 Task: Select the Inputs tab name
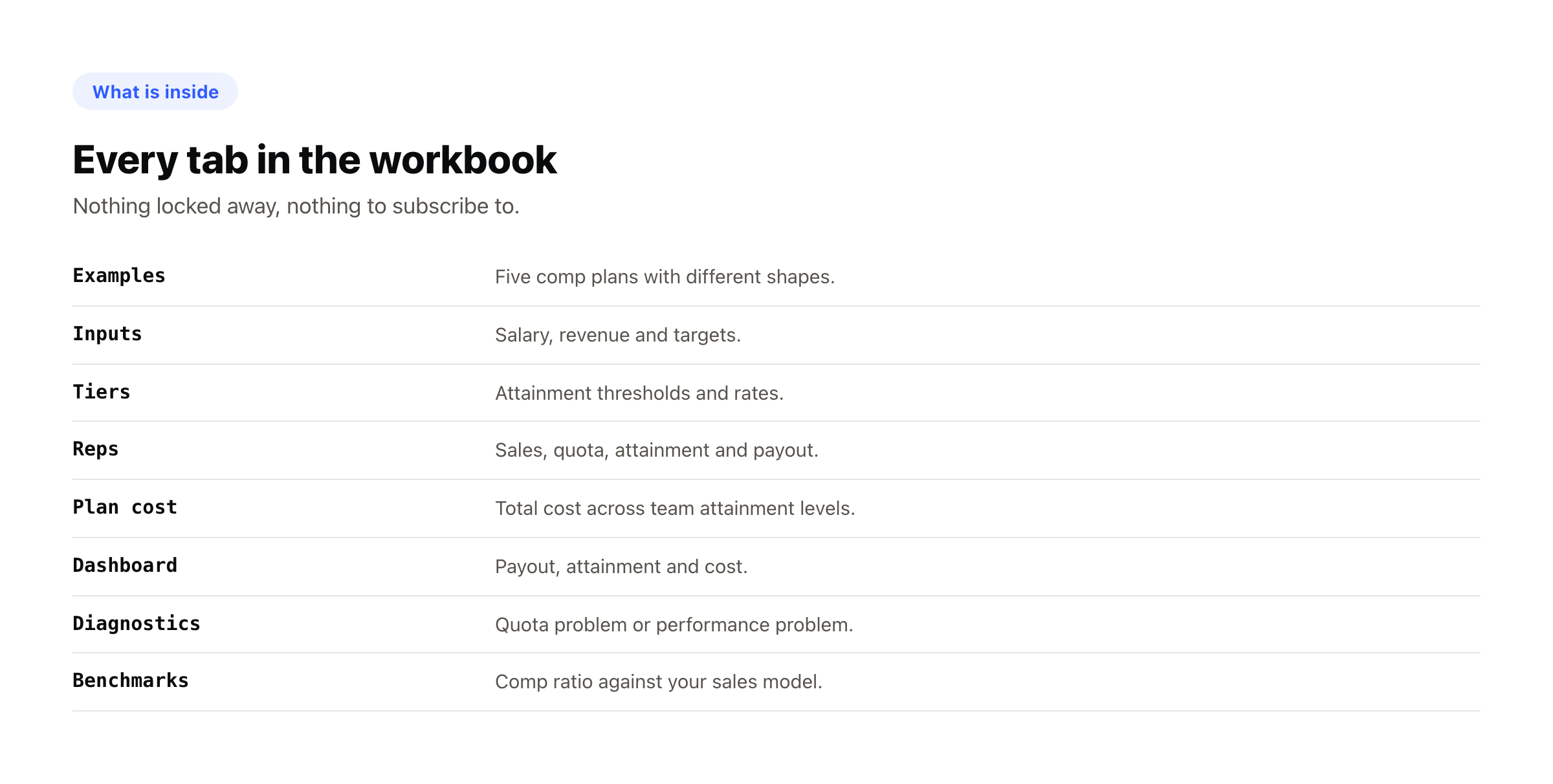pos(107,334)
